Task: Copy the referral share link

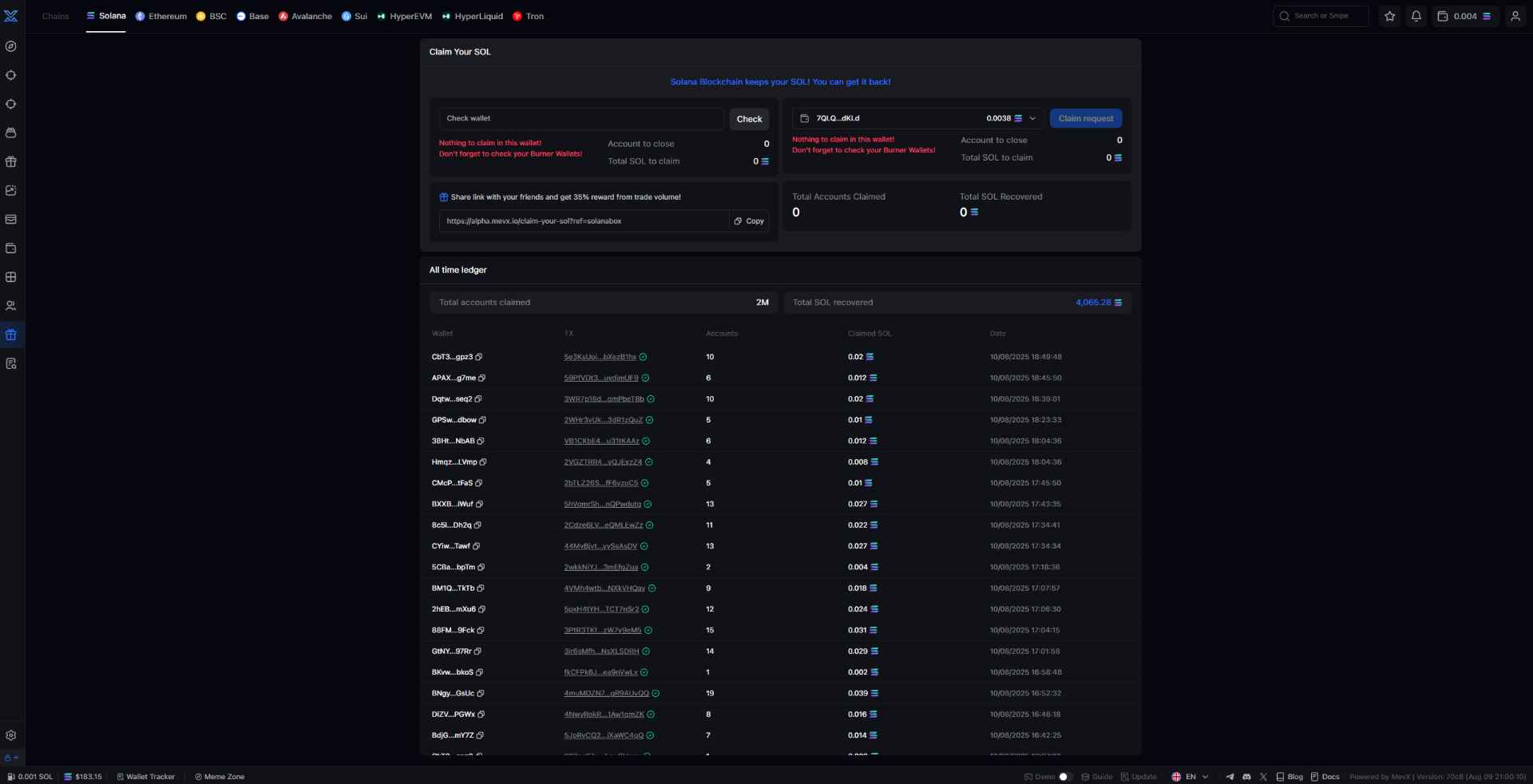Action: tap(749, 221)
